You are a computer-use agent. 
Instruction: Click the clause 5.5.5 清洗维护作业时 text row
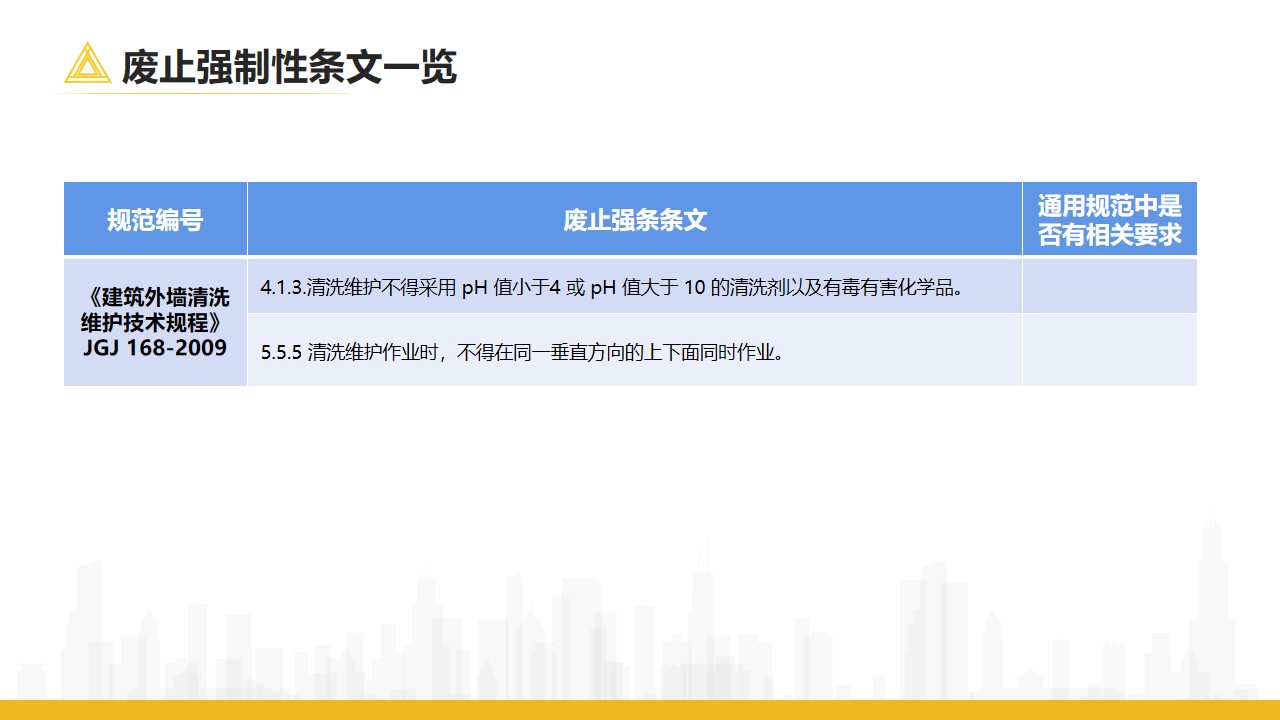(635, 350)
